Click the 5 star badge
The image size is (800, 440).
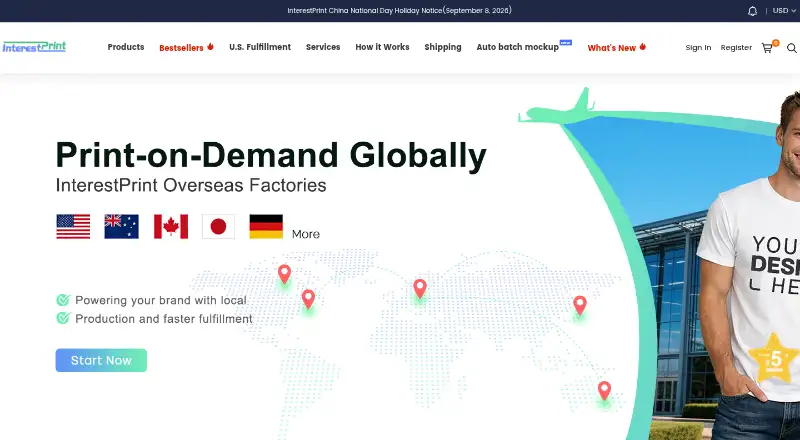click(774, 358)
